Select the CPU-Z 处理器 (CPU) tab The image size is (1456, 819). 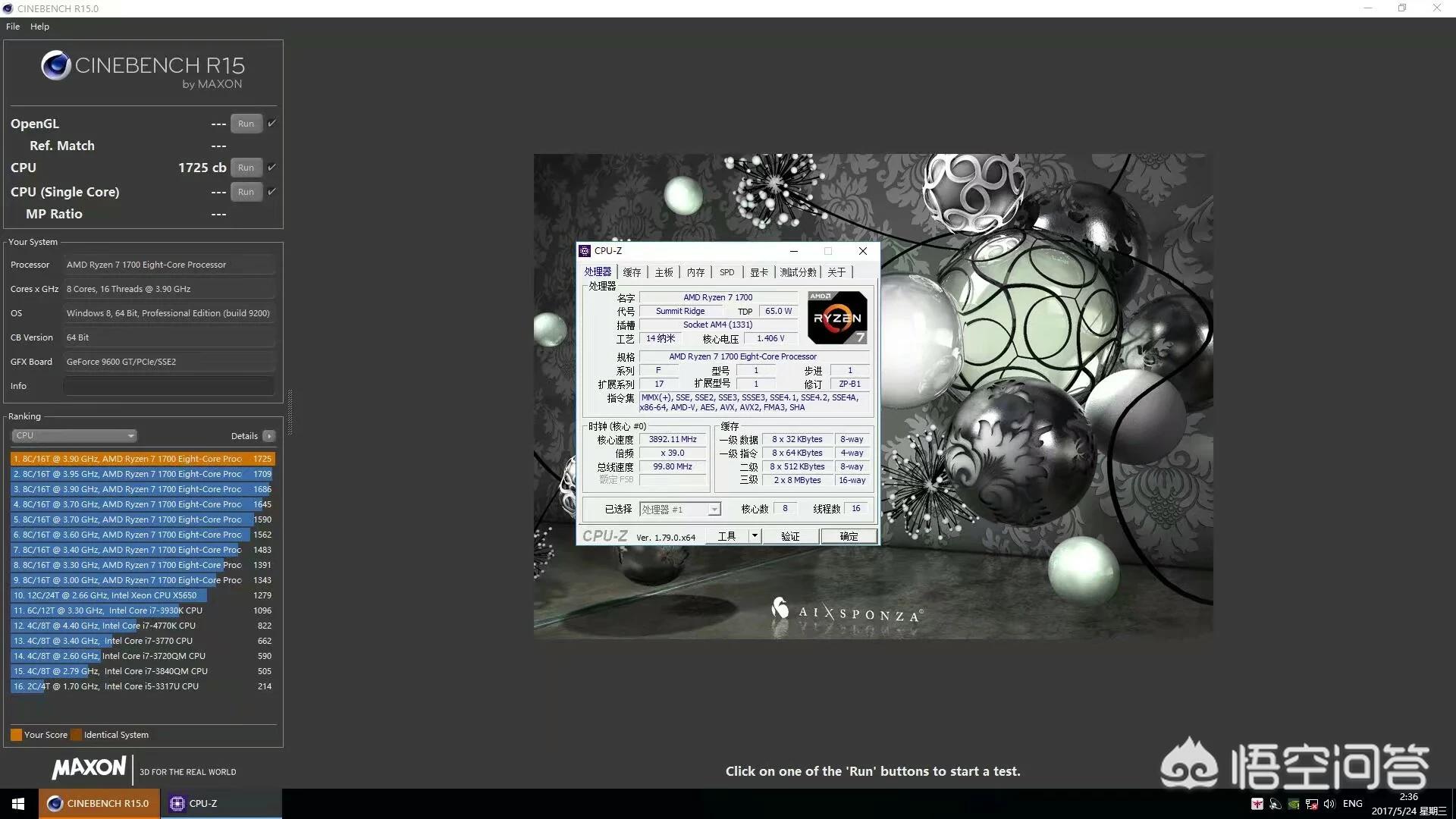point(598,271)
